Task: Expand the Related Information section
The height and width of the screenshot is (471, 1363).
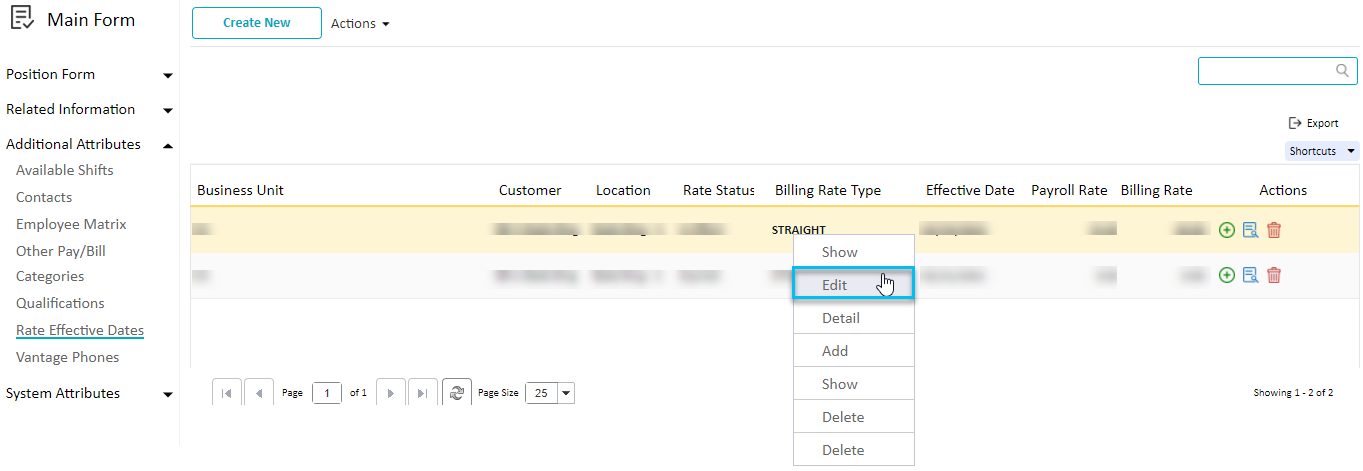Action: point(168,111)
